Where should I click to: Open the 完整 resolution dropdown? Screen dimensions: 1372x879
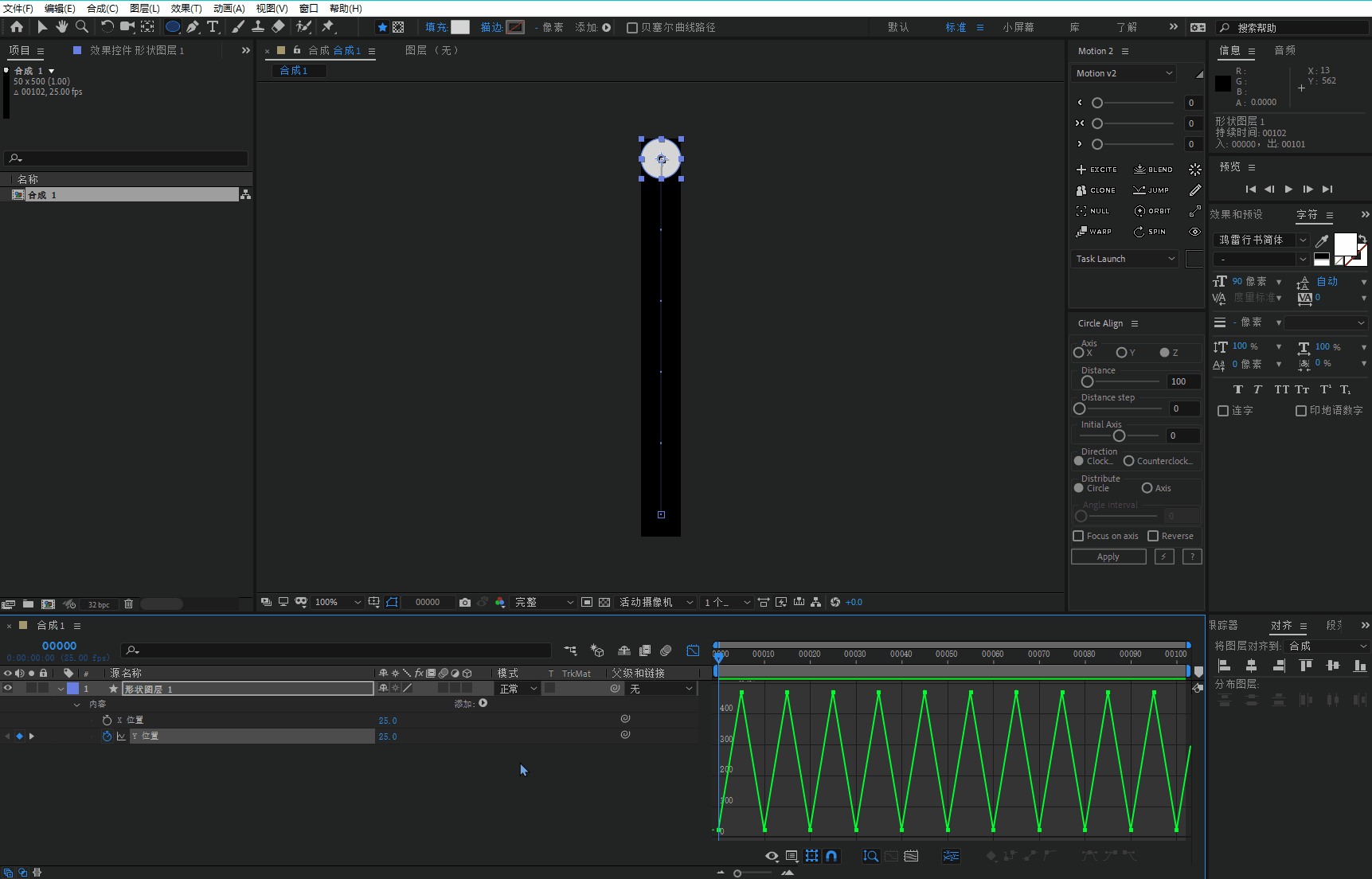pyautogui.click(x=544, y=602)
